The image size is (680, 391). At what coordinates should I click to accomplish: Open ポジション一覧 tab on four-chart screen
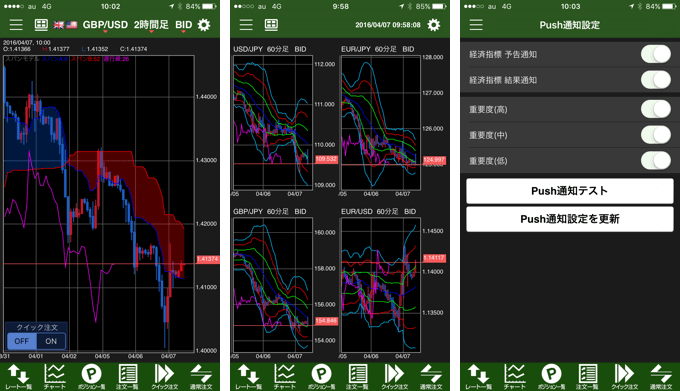click(x=321, y=377)
